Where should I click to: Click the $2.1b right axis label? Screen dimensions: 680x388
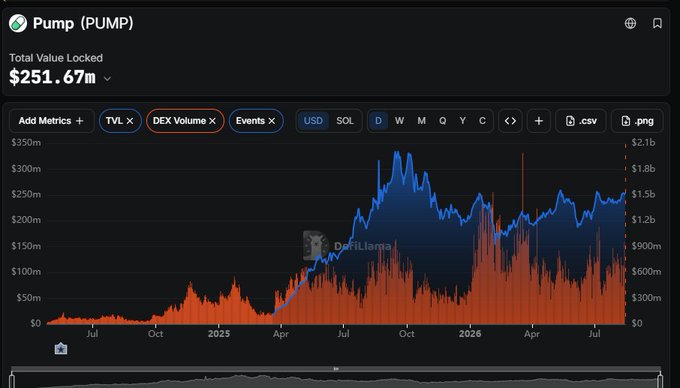point(643,143)
